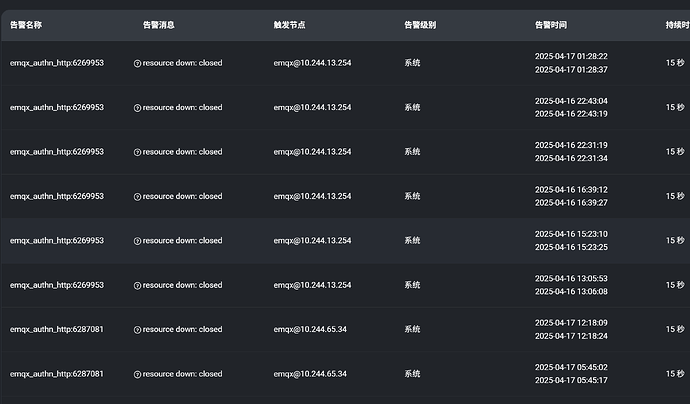This screenshot has width=690, height=404.
Task: Click the timestamp 2025-04-17 01:28:37
Action: point(571,70)
